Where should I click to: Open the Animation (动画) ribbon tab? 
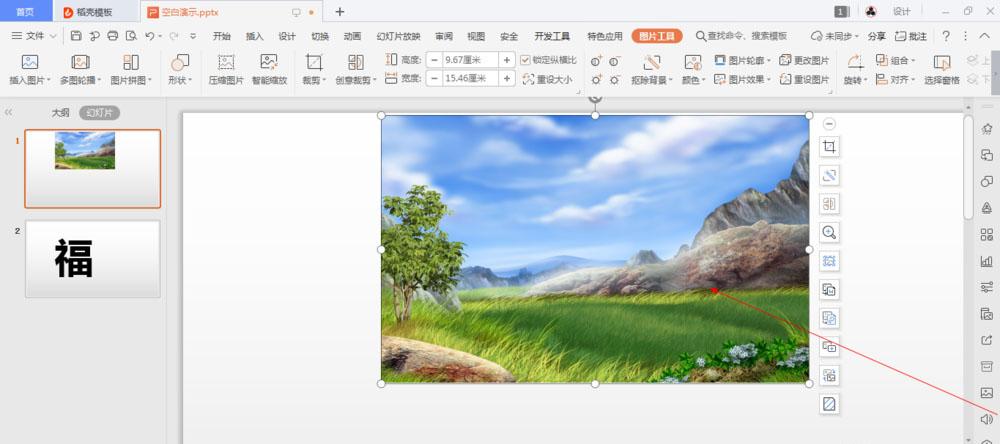pos(352,36)
